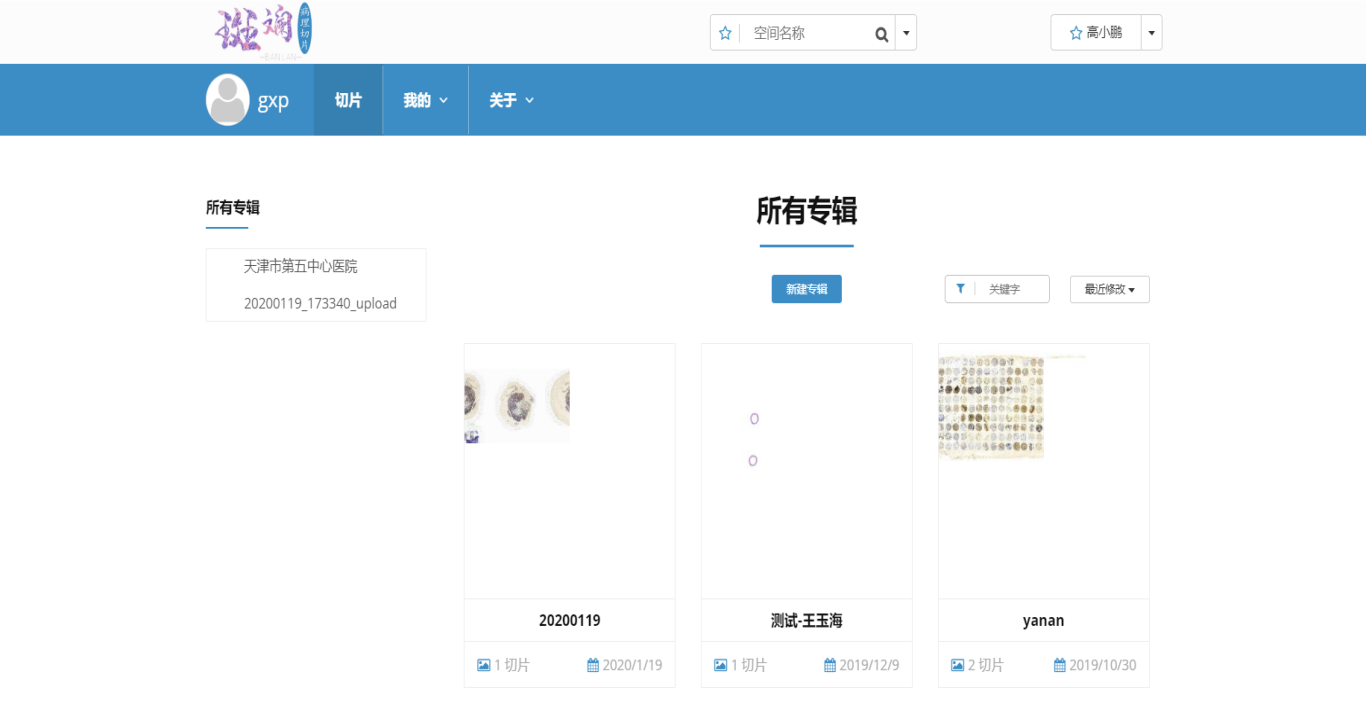Open the dropdown arrow next to search
This screenshot has width=1366, height=711.
point(906,33)
